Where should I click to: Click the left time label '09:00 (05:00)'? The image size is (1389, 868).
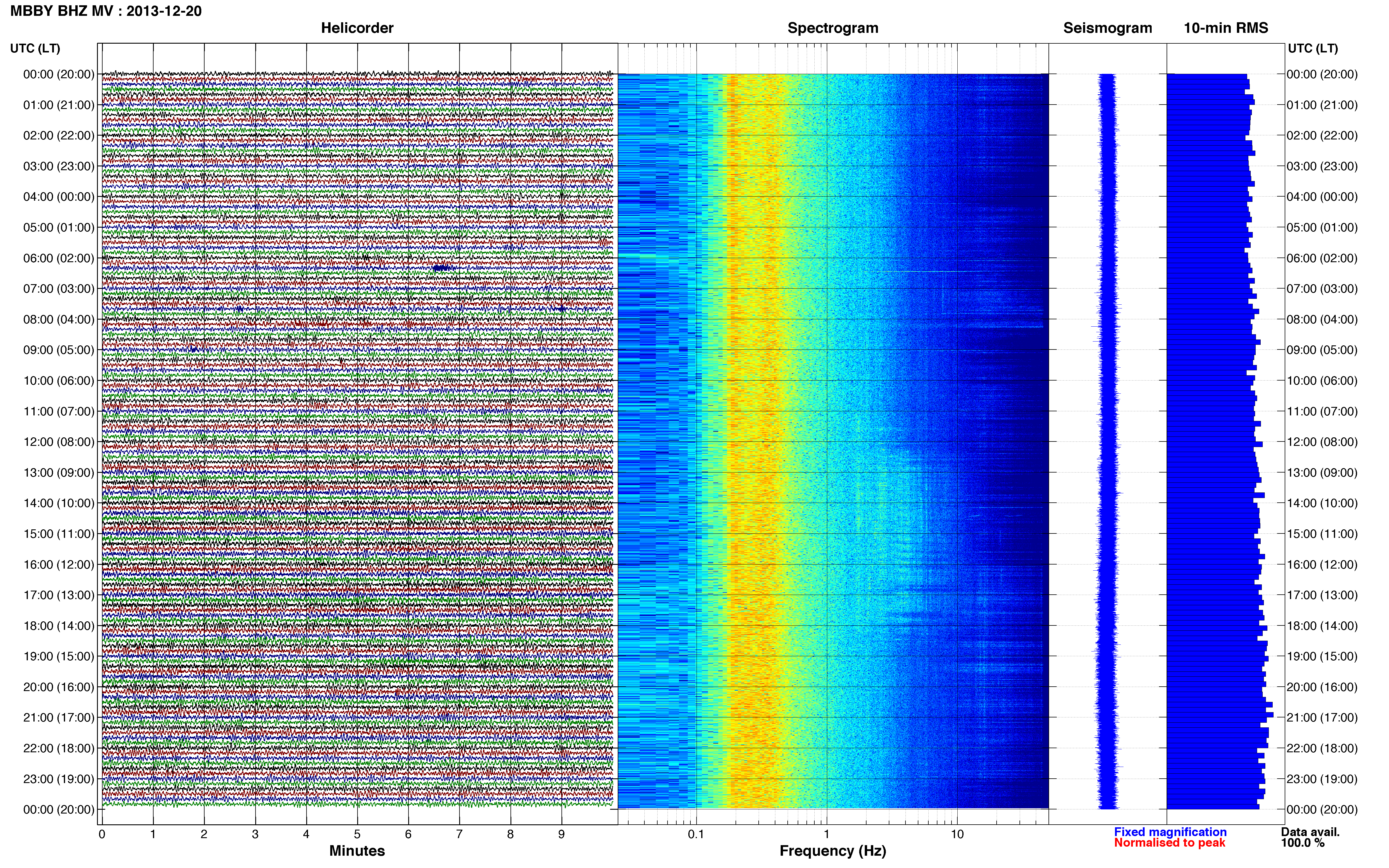click(x=59, y=350)
